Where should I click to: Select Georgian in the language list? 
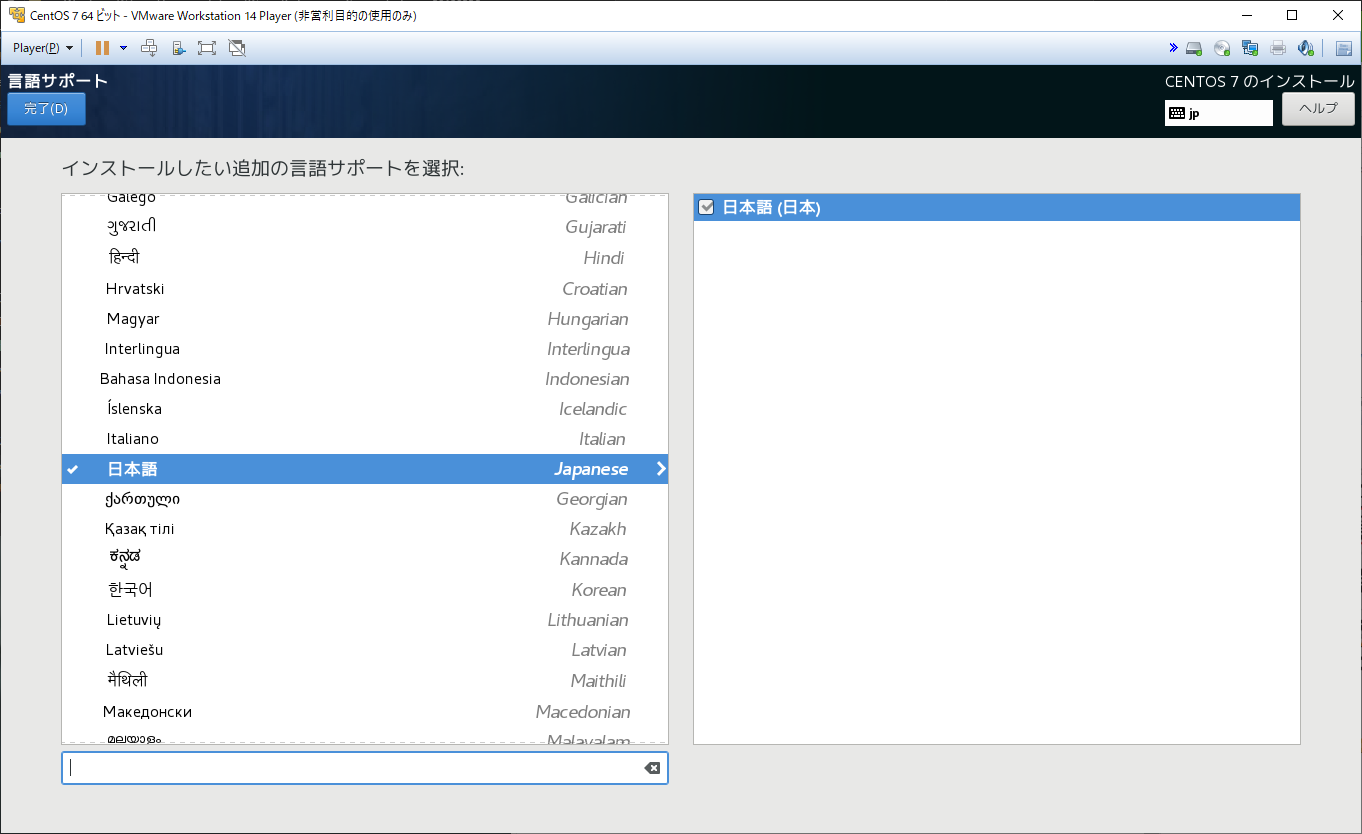(365, 499)
